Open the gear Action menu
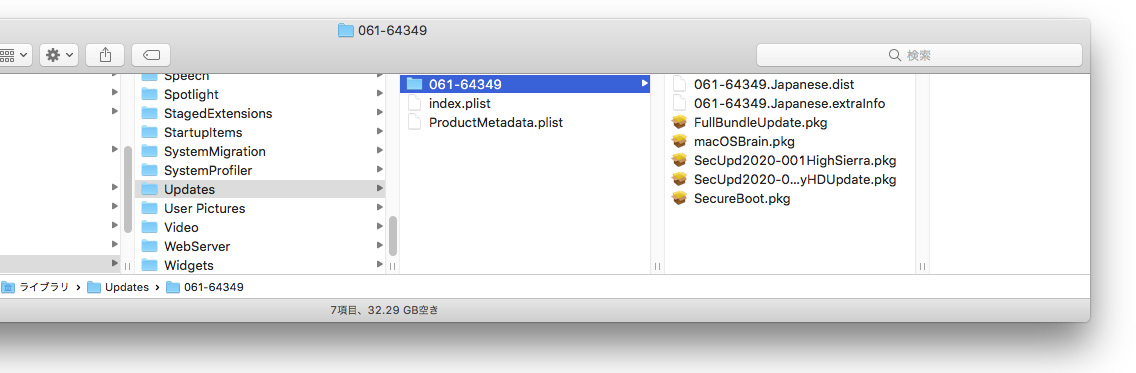This screenshot has height=373, width=1136. (59, 54)
